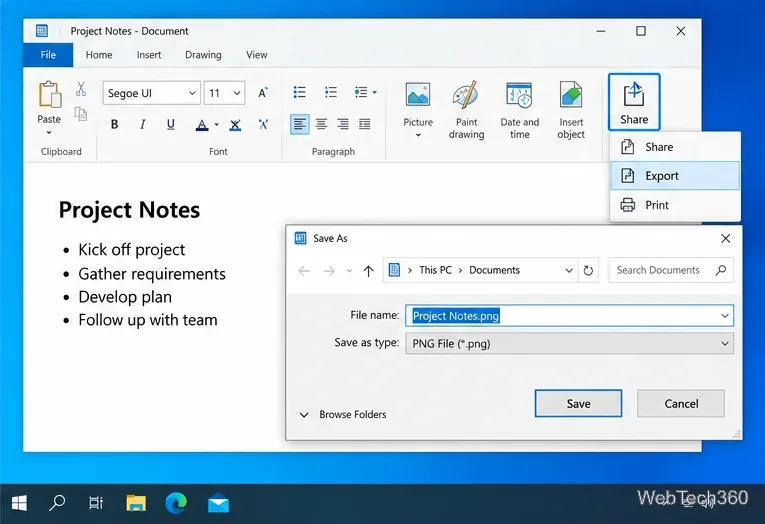Click the Search Documents field

pos(670,270)
